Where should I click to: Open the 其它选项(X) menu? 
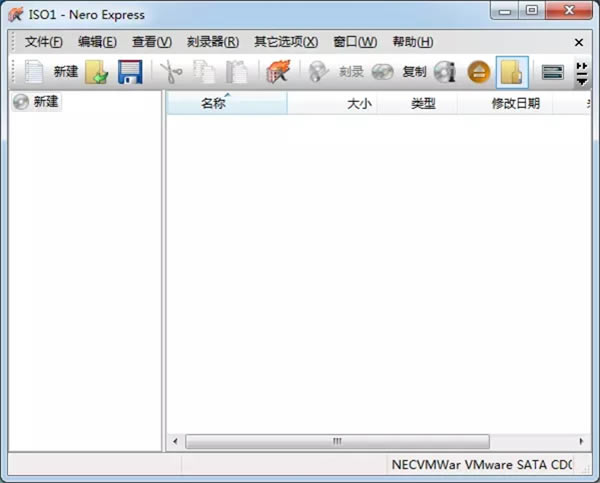[285, 42]
